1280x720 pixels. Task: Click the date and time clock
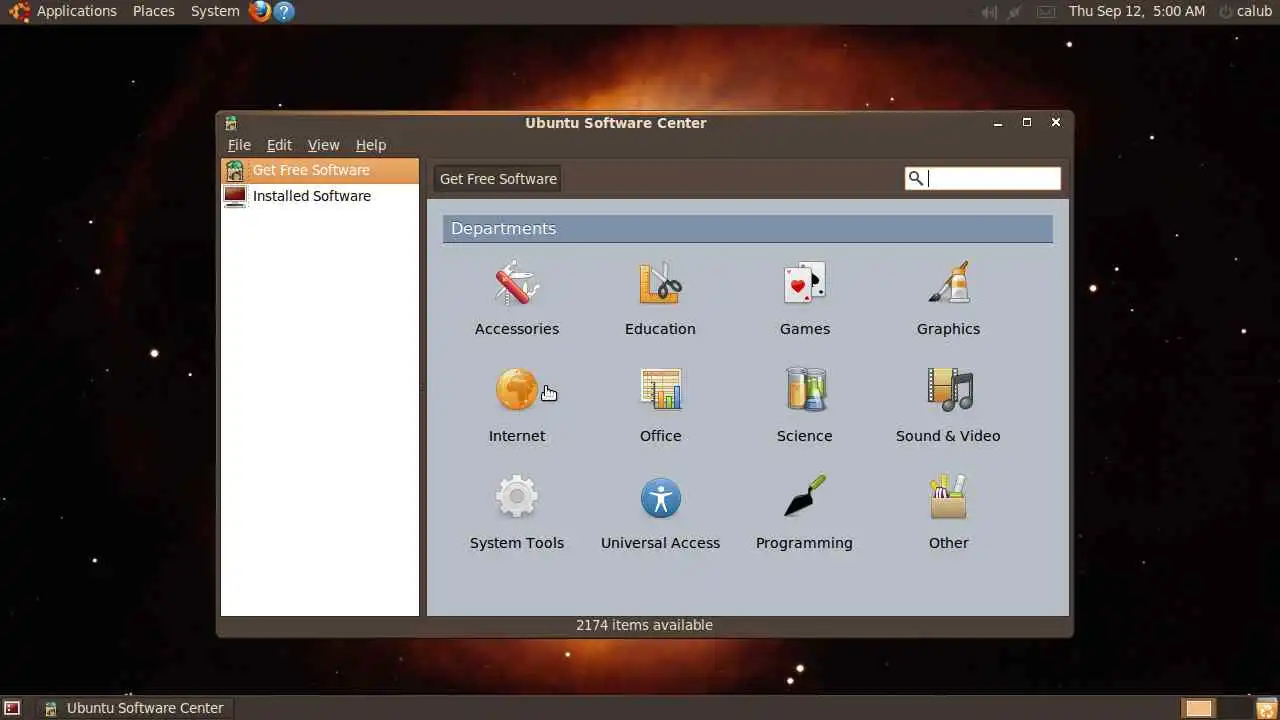tap(1137, 11)
